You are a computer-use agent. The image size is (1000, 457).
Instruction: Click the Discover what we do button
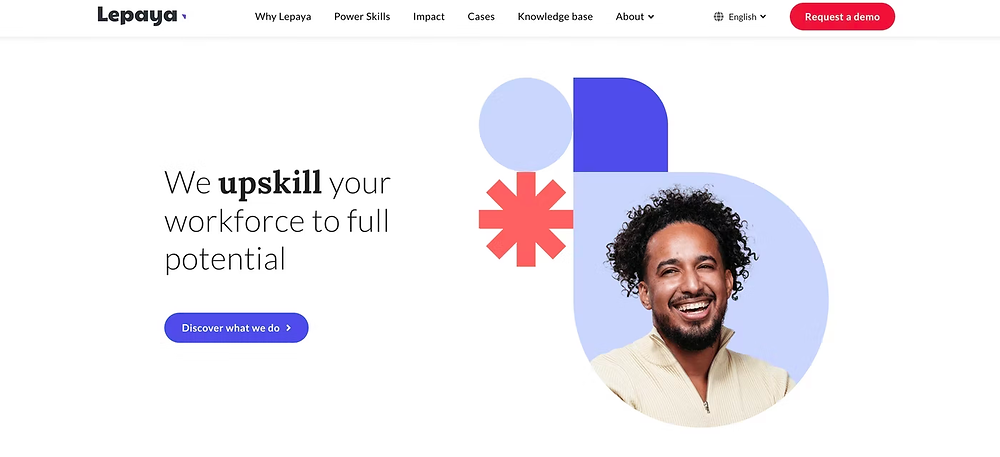pos(237,328)
